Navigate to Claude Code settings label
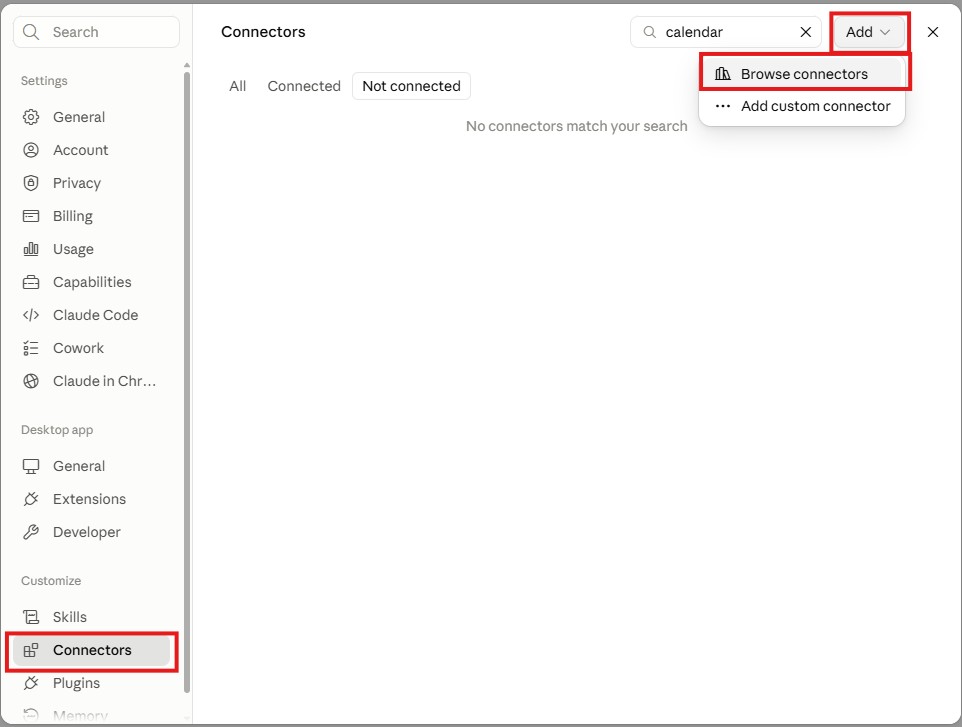This screenshot has width=962, height=727. coord(95,315)
